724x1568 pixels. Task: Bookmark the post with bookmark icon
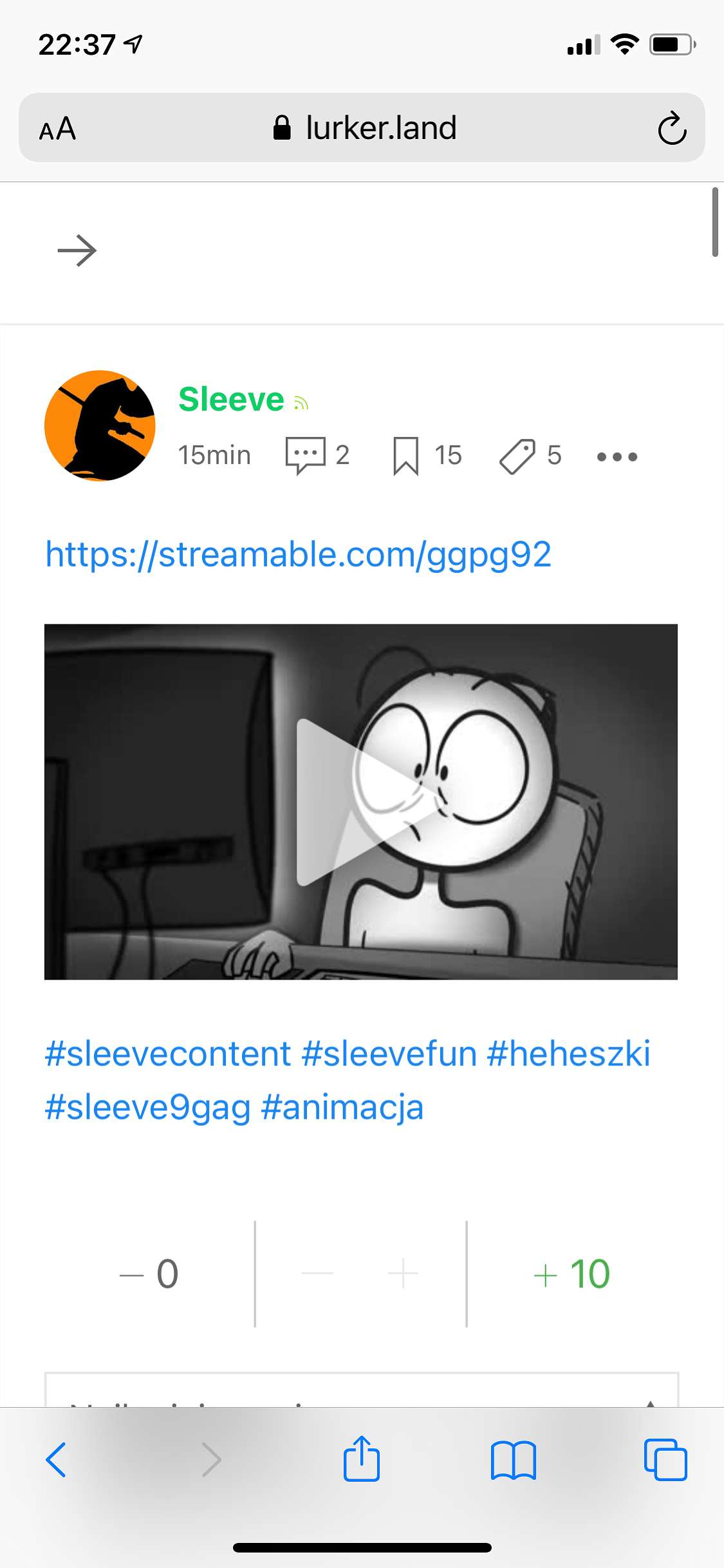coord(406,456)
